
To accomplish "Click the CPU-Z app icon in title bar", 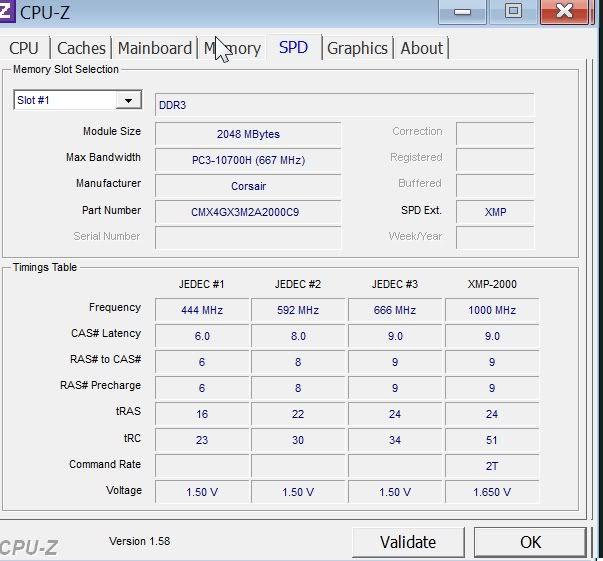I will coord(8,11).
